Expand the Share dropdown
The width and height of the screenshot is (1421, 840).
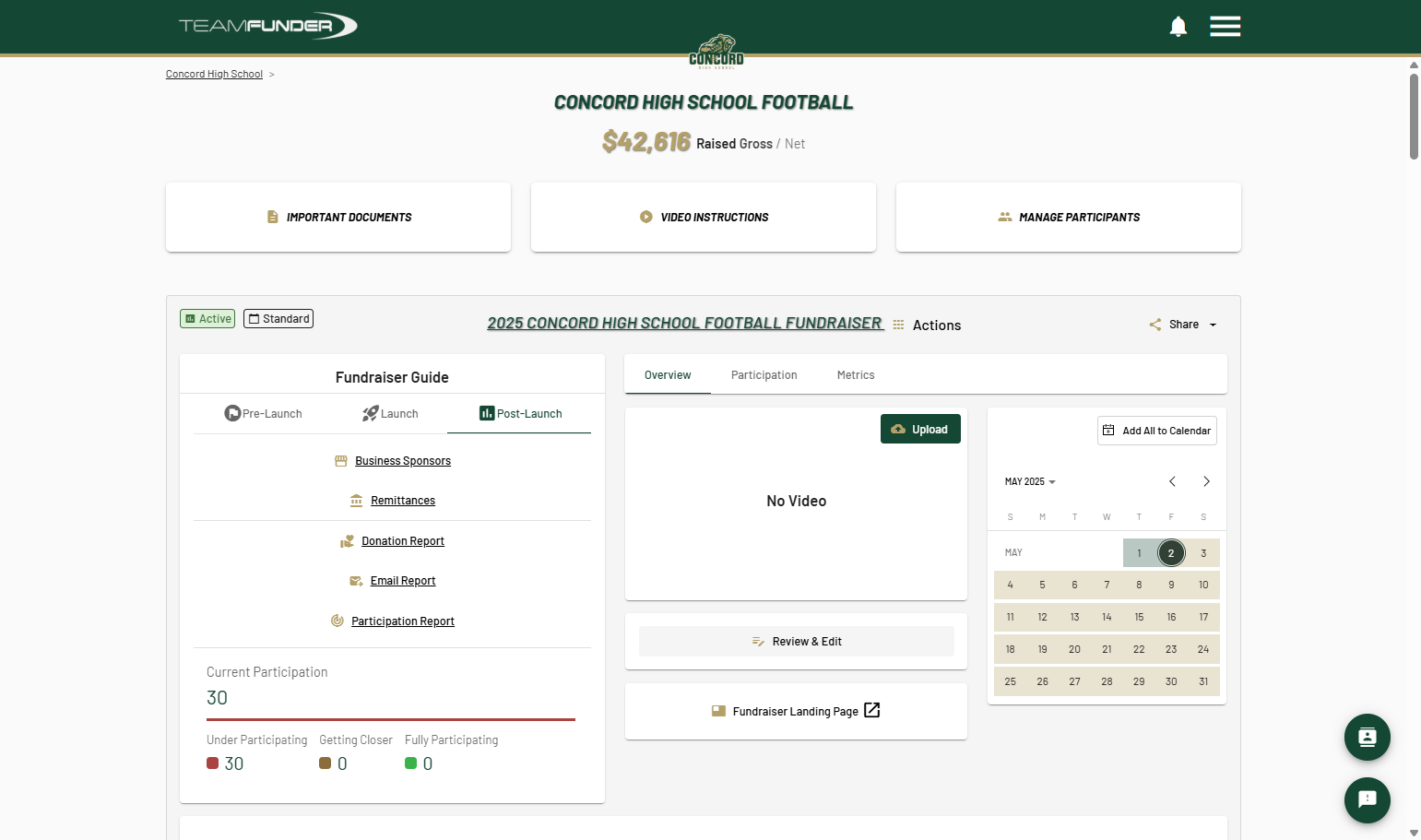[x=1184, y=325]
